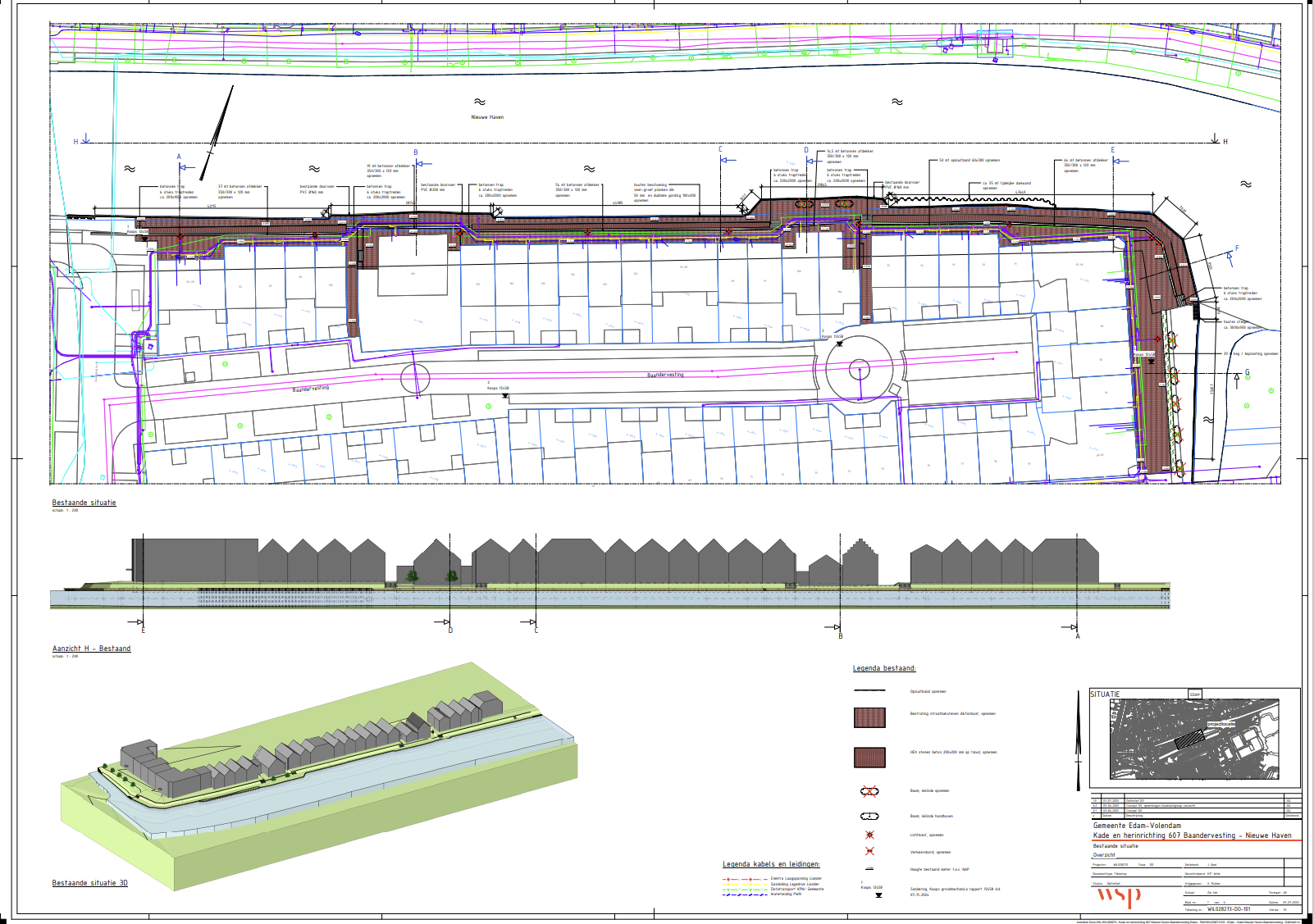Click the section marker E arrow on the plan
Image resolution: width=1314 pixels, height=924 pixels.
point(1120,161)
